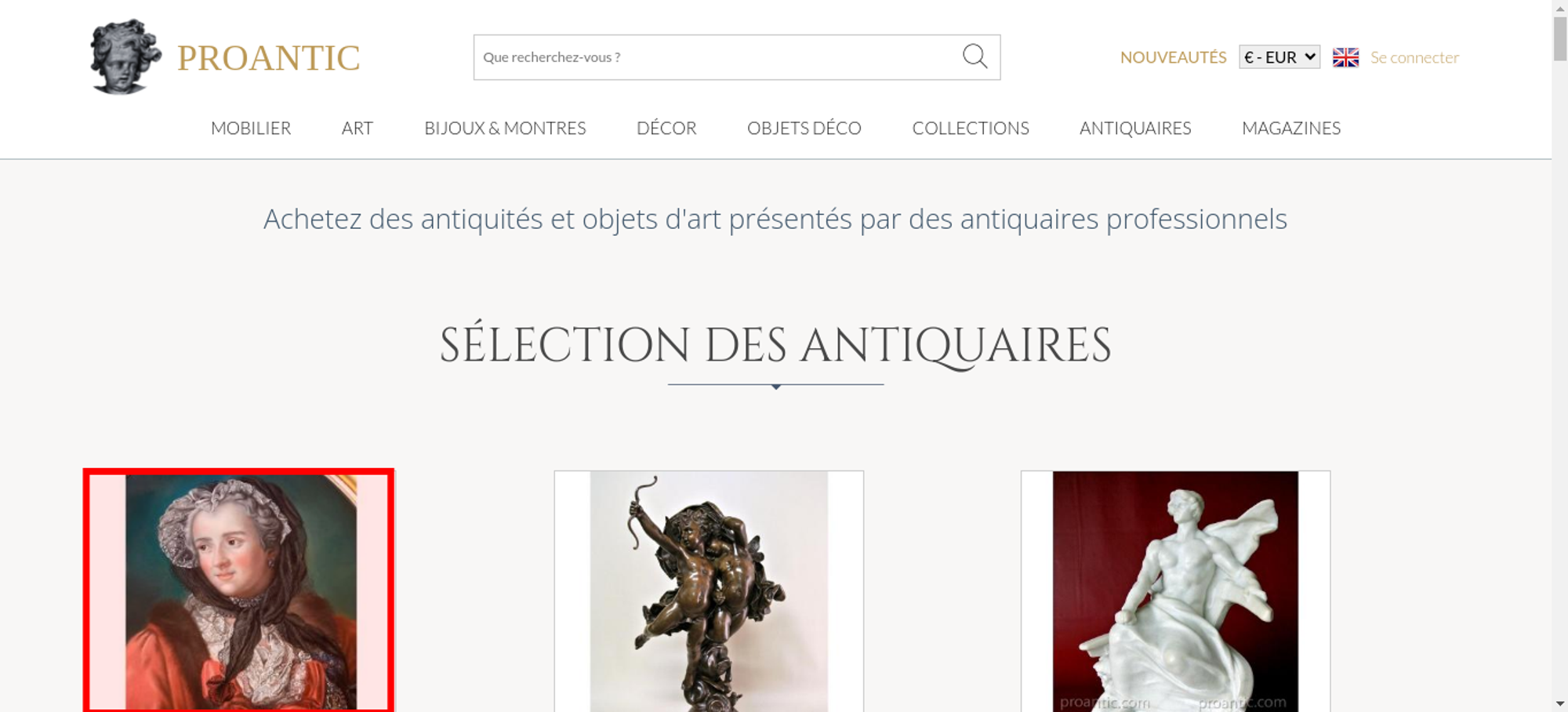Open the MOBILIER menu
Image resolution: width=1568 pixels, height=712 pixels.
click(251, 128)
